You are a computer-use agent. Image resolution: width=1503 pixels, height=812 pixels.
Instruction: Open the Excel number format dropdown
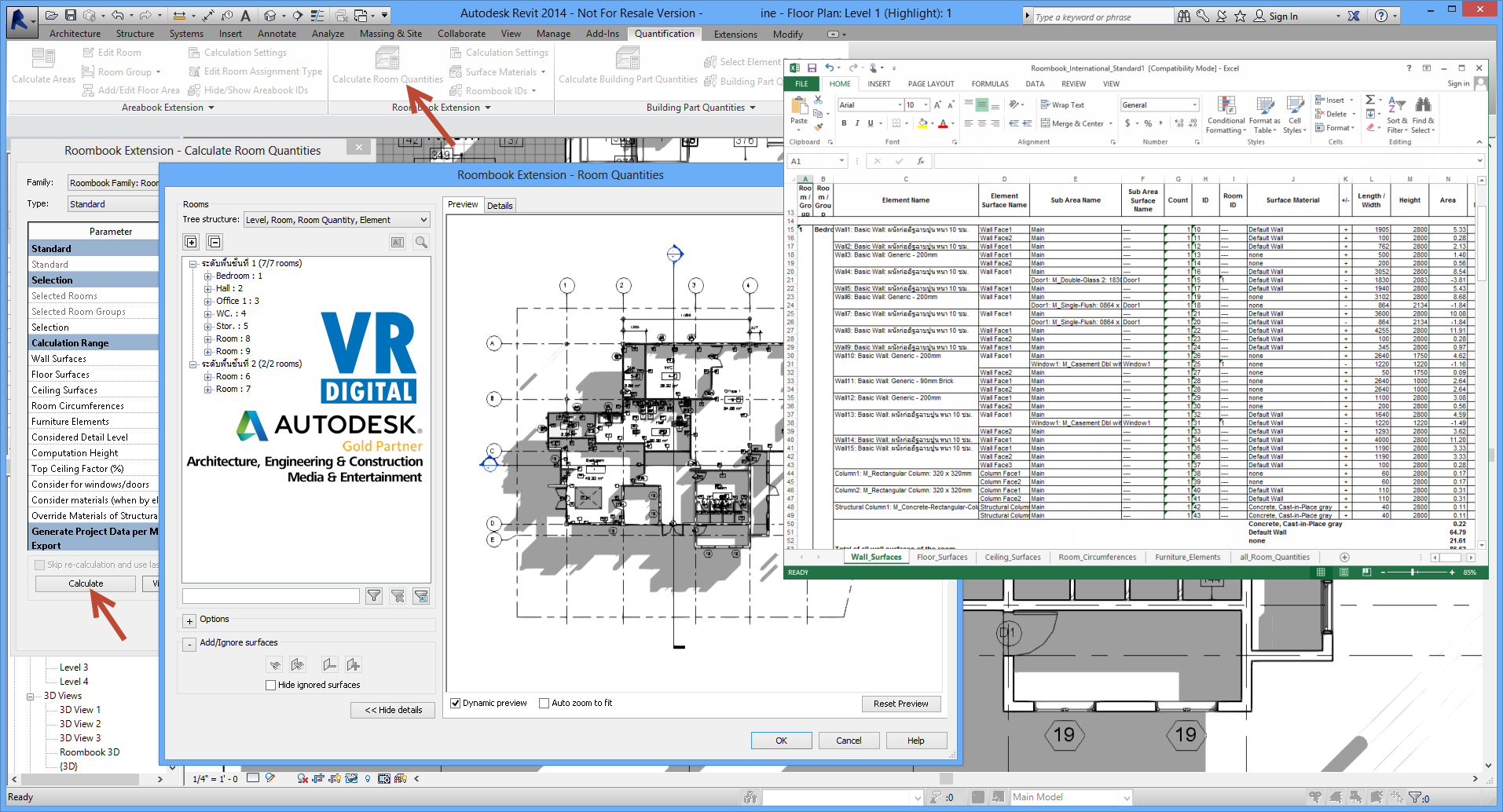1194,105
